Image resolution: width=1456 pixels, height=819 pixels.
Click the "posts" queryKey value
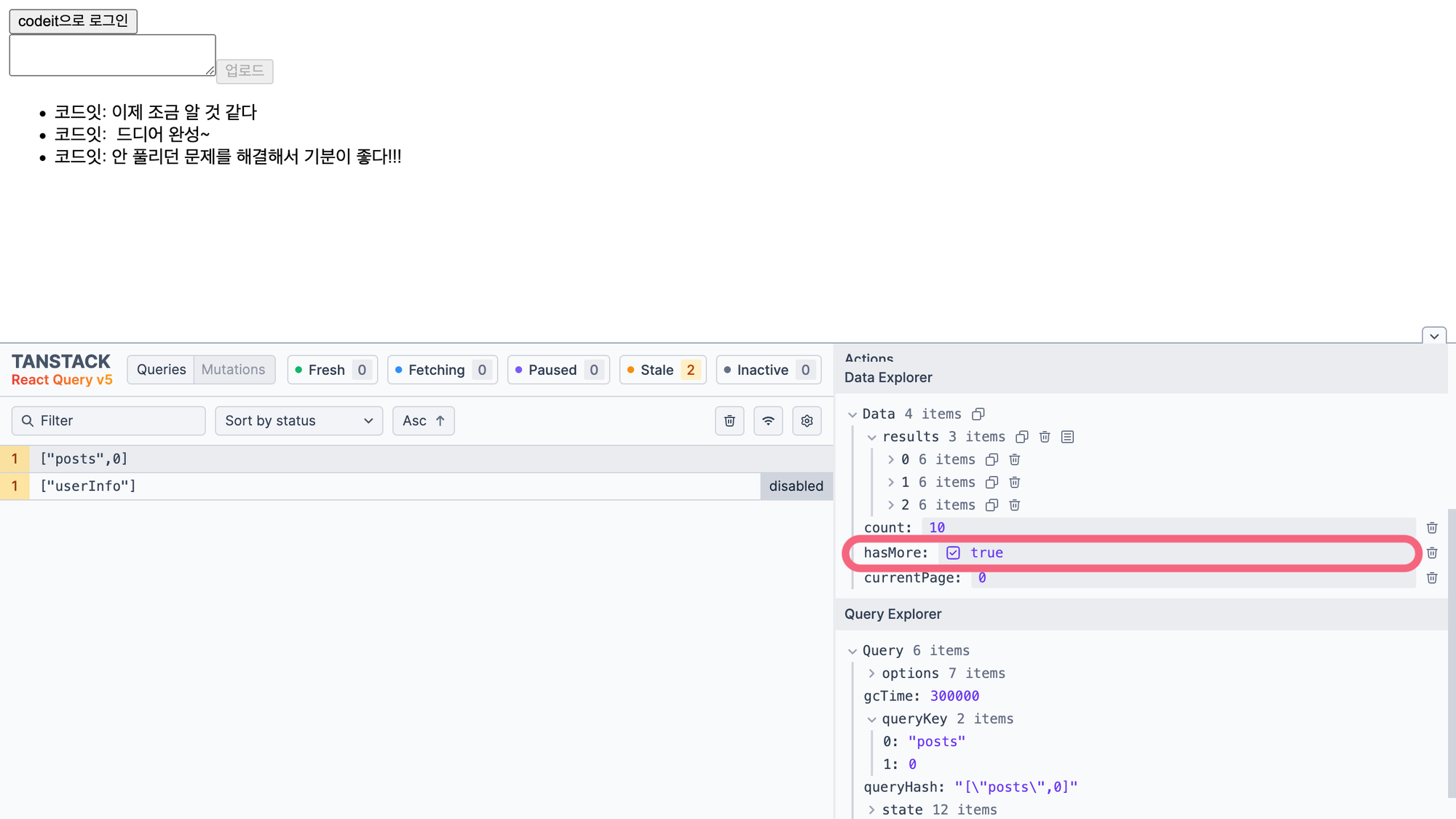coord(936,742)
